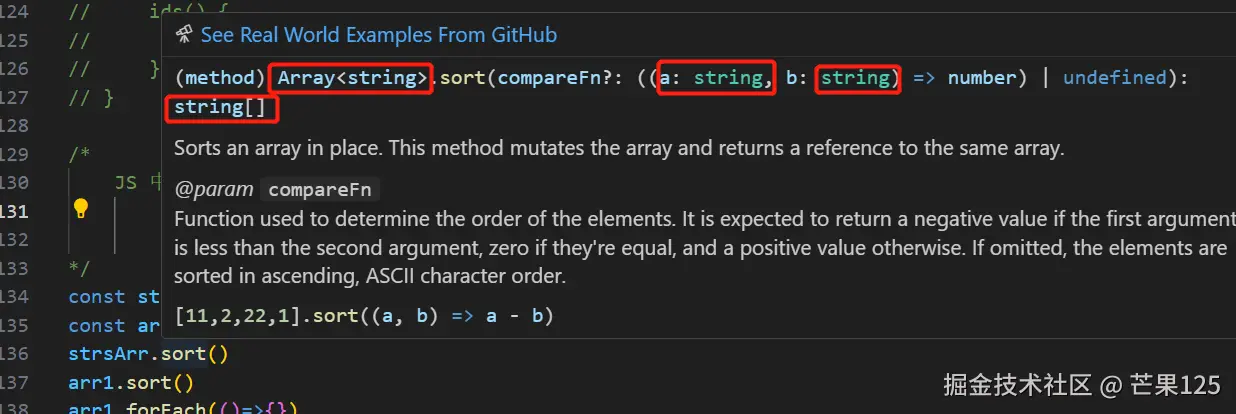Click the string[] return type in the tooltip
Screen dimensions: 1236x414
pyautogui.click(x=220, y=107)
